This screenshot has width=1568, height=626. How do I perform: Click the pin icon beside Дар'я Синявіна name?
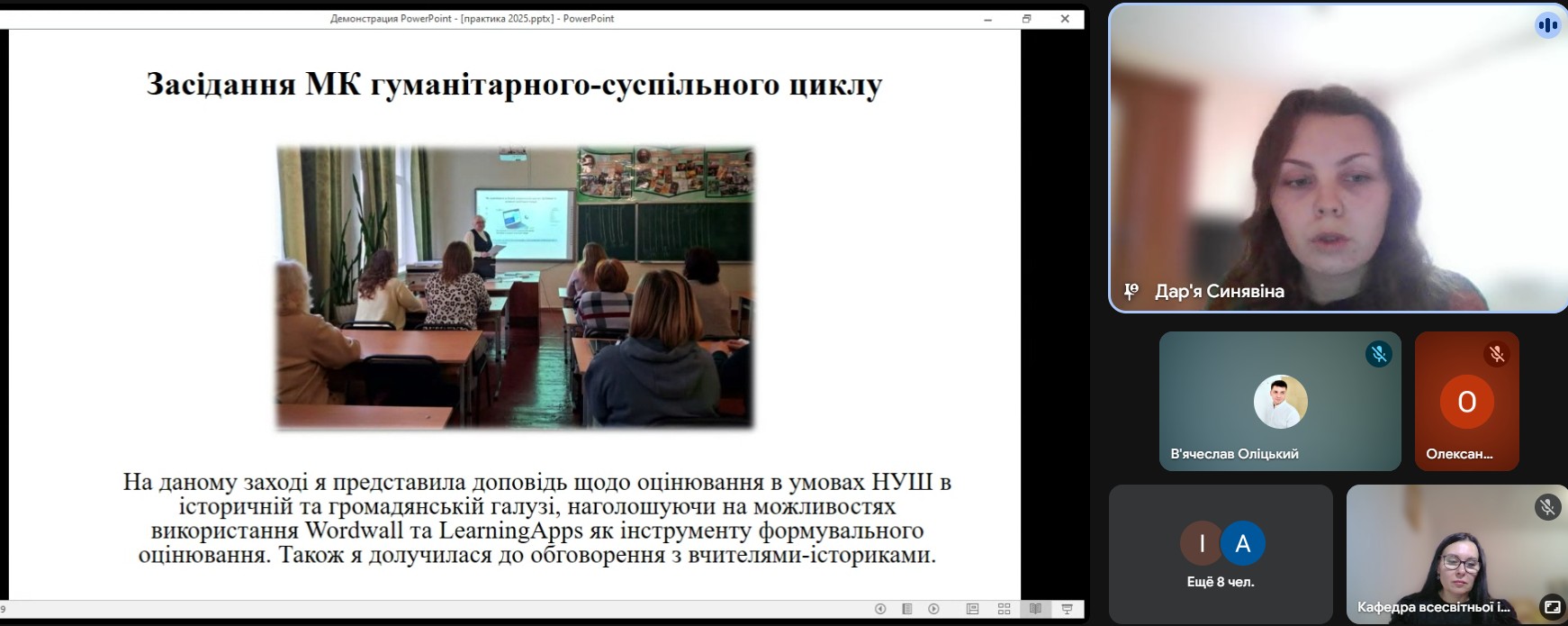[x=1131, y=291]
